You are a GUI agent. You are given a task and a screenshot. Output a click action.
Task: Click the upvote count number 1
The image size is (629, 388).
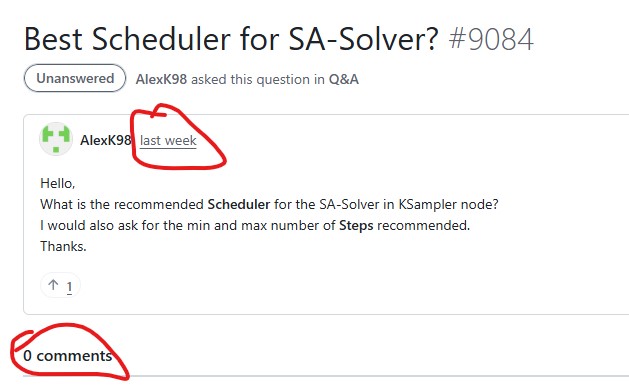[69, 287]
